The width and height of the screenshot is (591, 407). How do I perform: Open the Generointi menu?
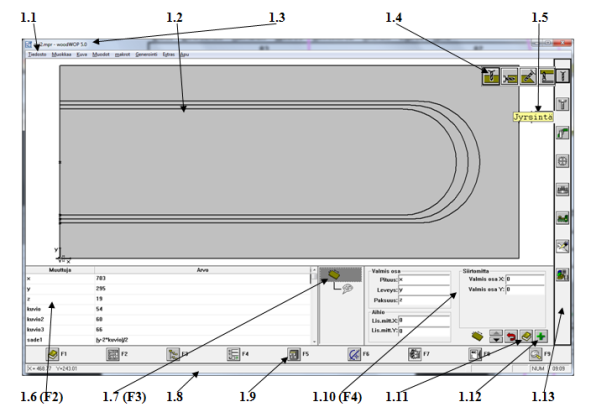click(146, 55)
